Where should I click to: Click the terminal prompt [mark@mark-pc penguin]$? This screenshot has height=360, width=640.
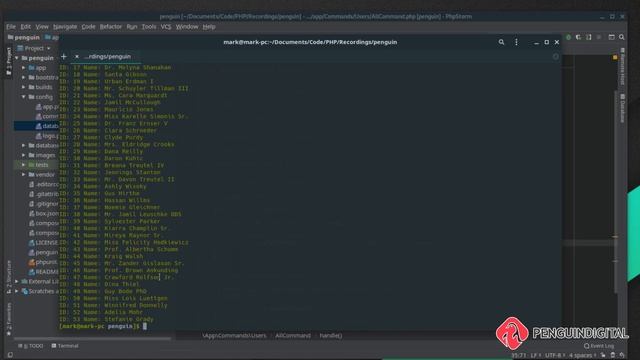[x=99, y=327]
